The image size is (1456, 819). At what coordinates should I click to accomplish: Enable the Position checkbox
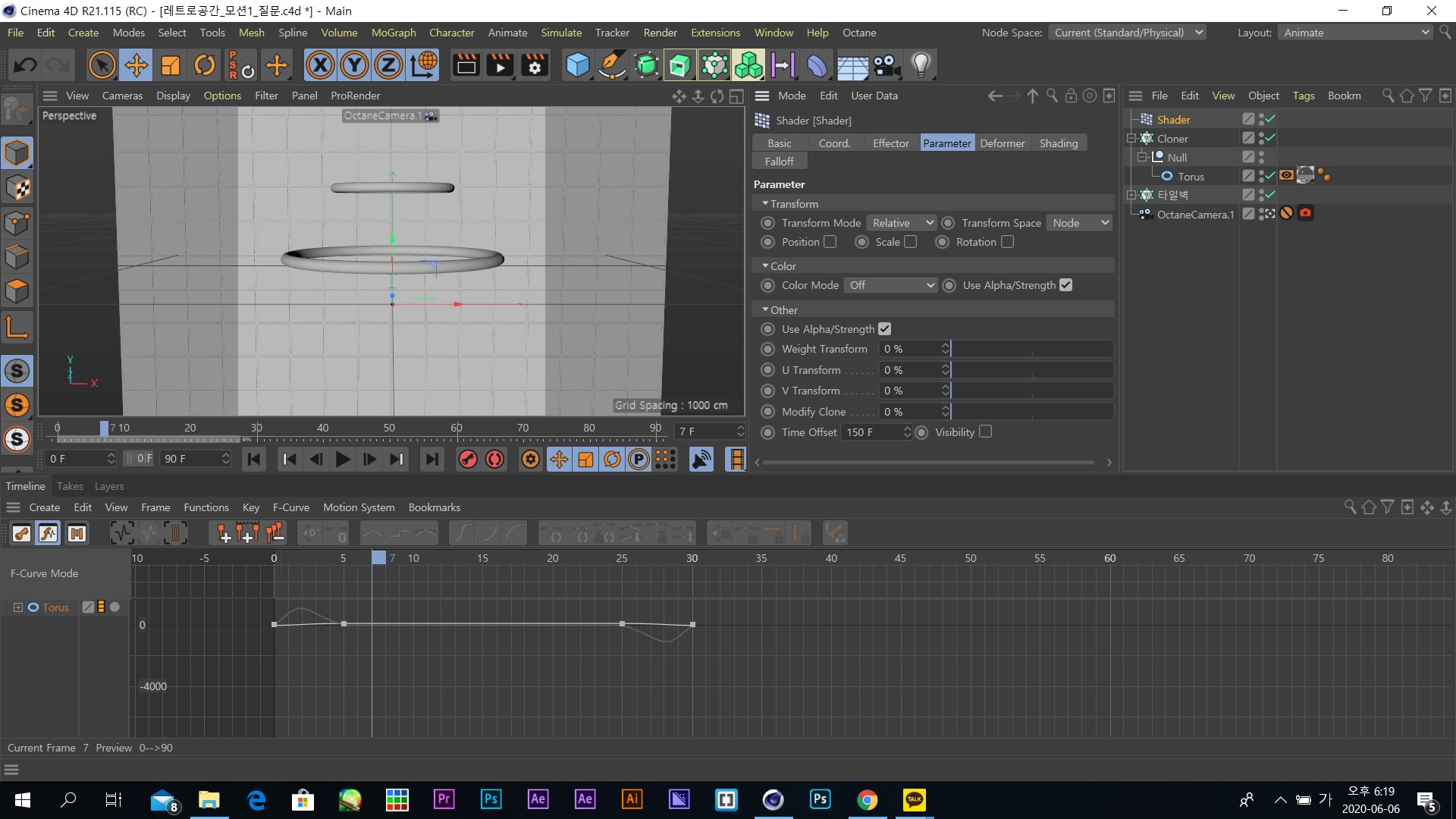pyautogui.click(x=830, y=242)
